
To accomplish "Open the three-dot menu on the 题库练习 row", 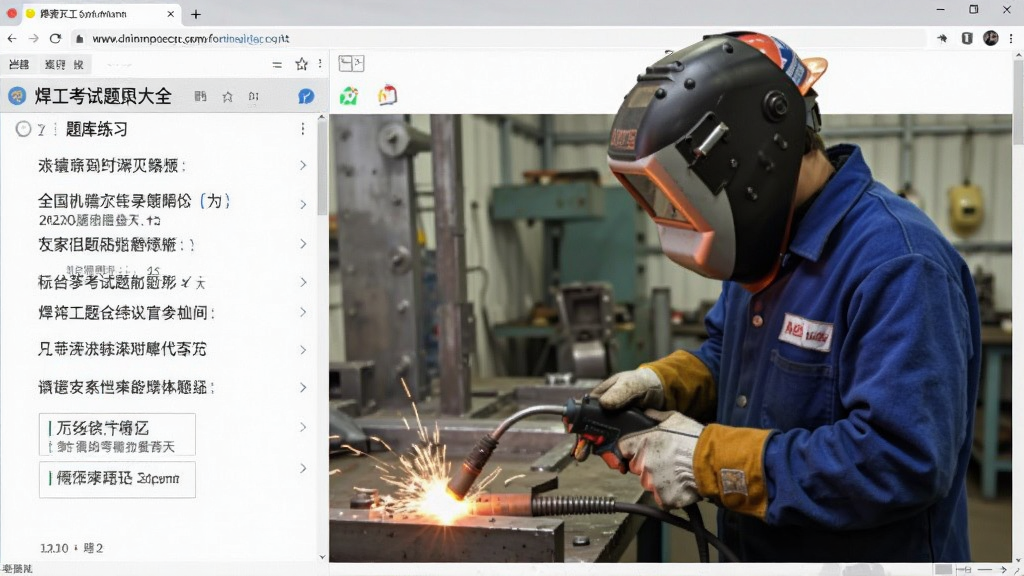I will point(302,129).
